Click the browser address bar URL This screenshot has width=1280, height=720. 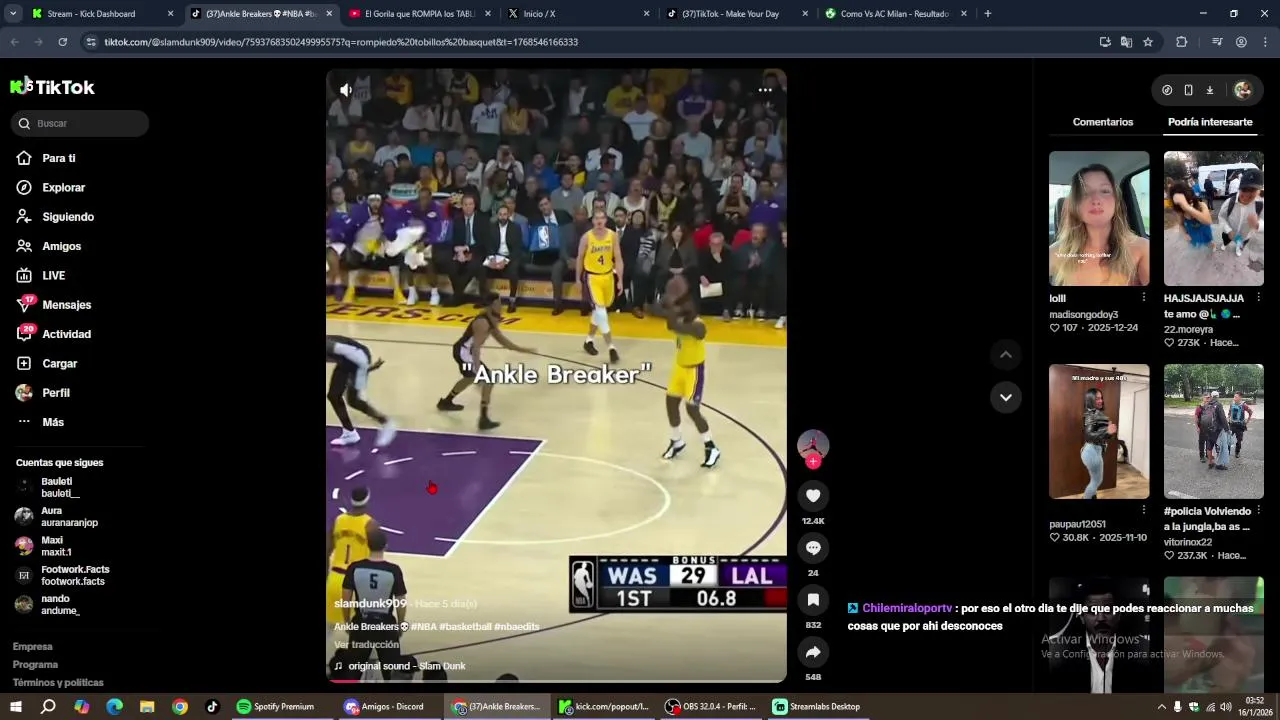coord(341,42)
